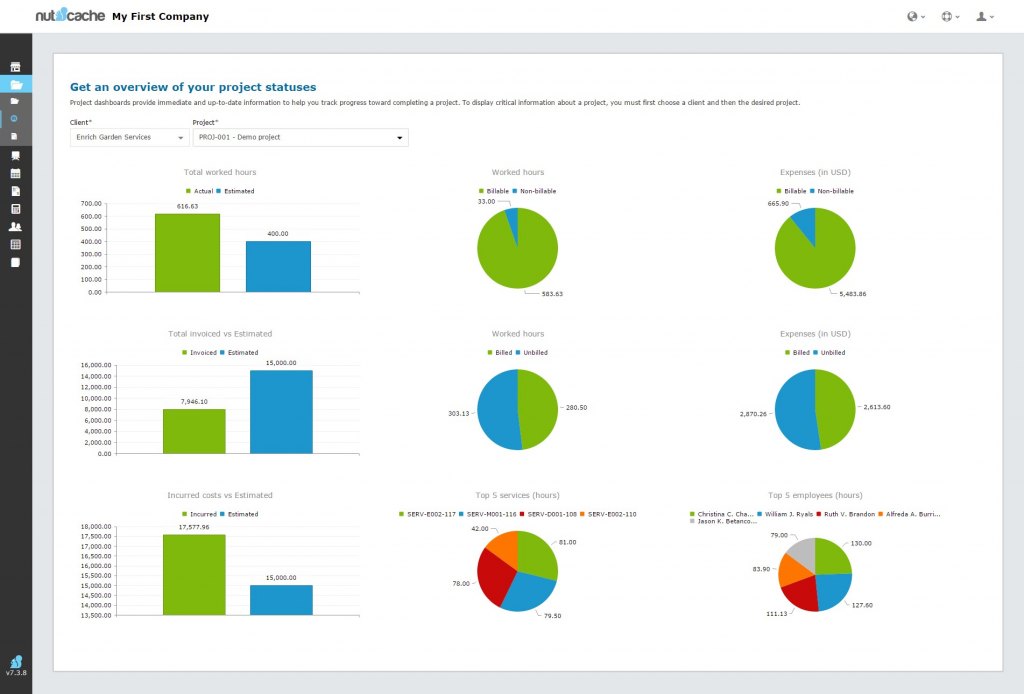Open the Project dropdown PROJ-001 - Demo project
This screenshot has height=694, width=1024.
[x=300, y=137]
